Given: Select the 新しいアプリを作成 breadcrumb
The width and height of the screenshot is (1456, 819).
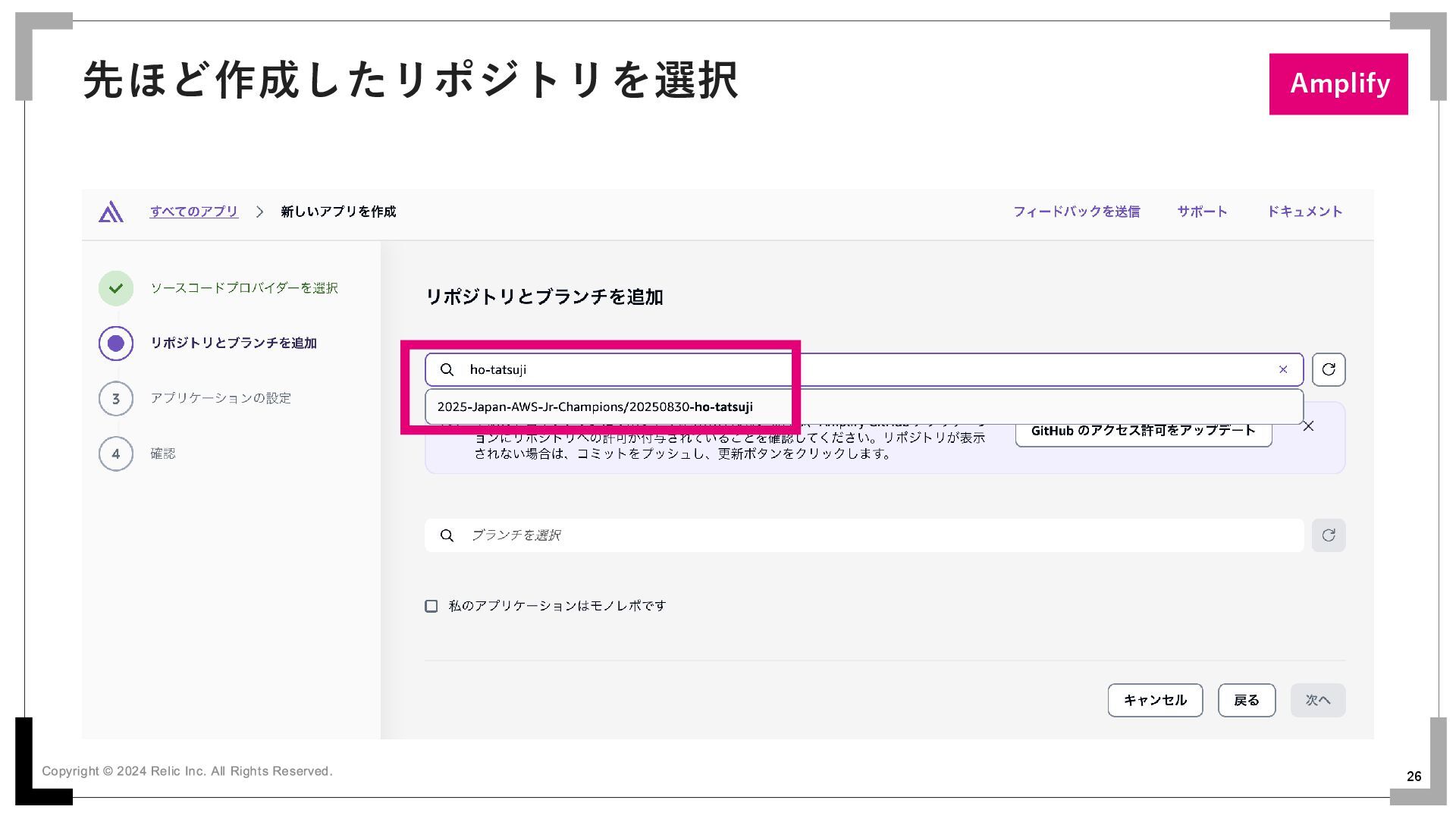Looking at the screenshot, I should click(x=338, y=212).
